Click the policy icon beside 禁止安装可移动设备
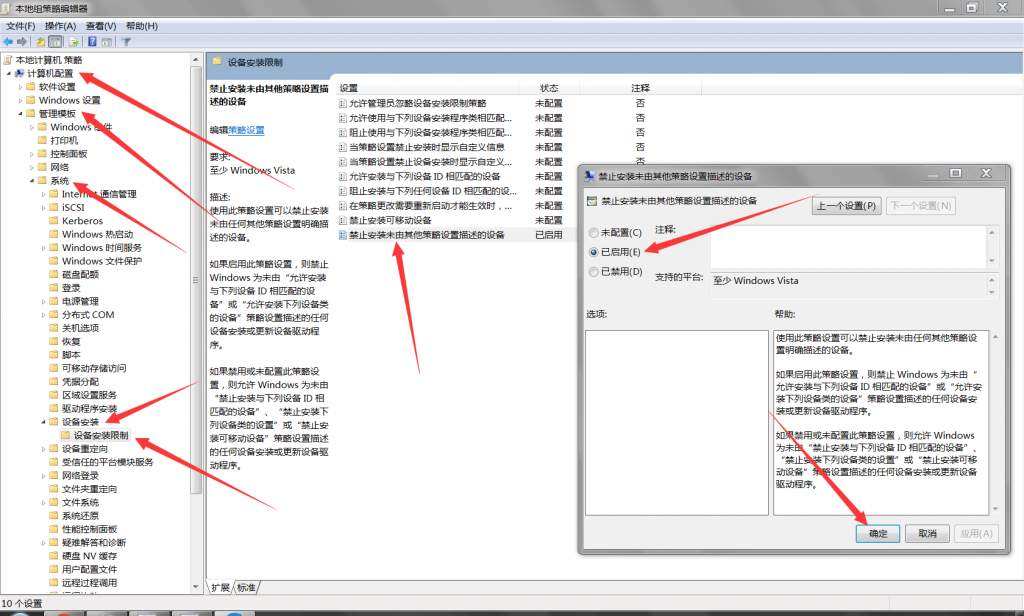This screenshot has height=616, width=1024. click(x=342, y=220)
